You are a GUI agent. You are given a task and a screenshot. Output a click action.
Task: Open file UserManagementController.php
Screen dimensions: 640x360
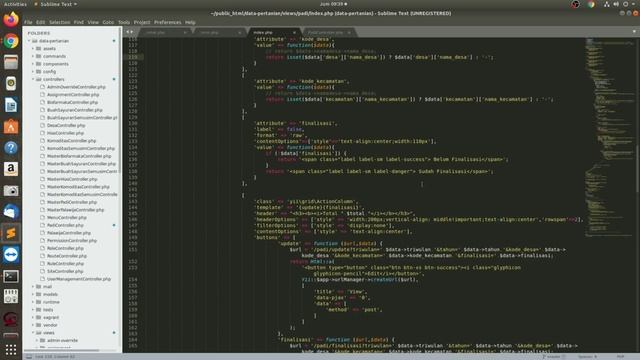pos(78,279)
